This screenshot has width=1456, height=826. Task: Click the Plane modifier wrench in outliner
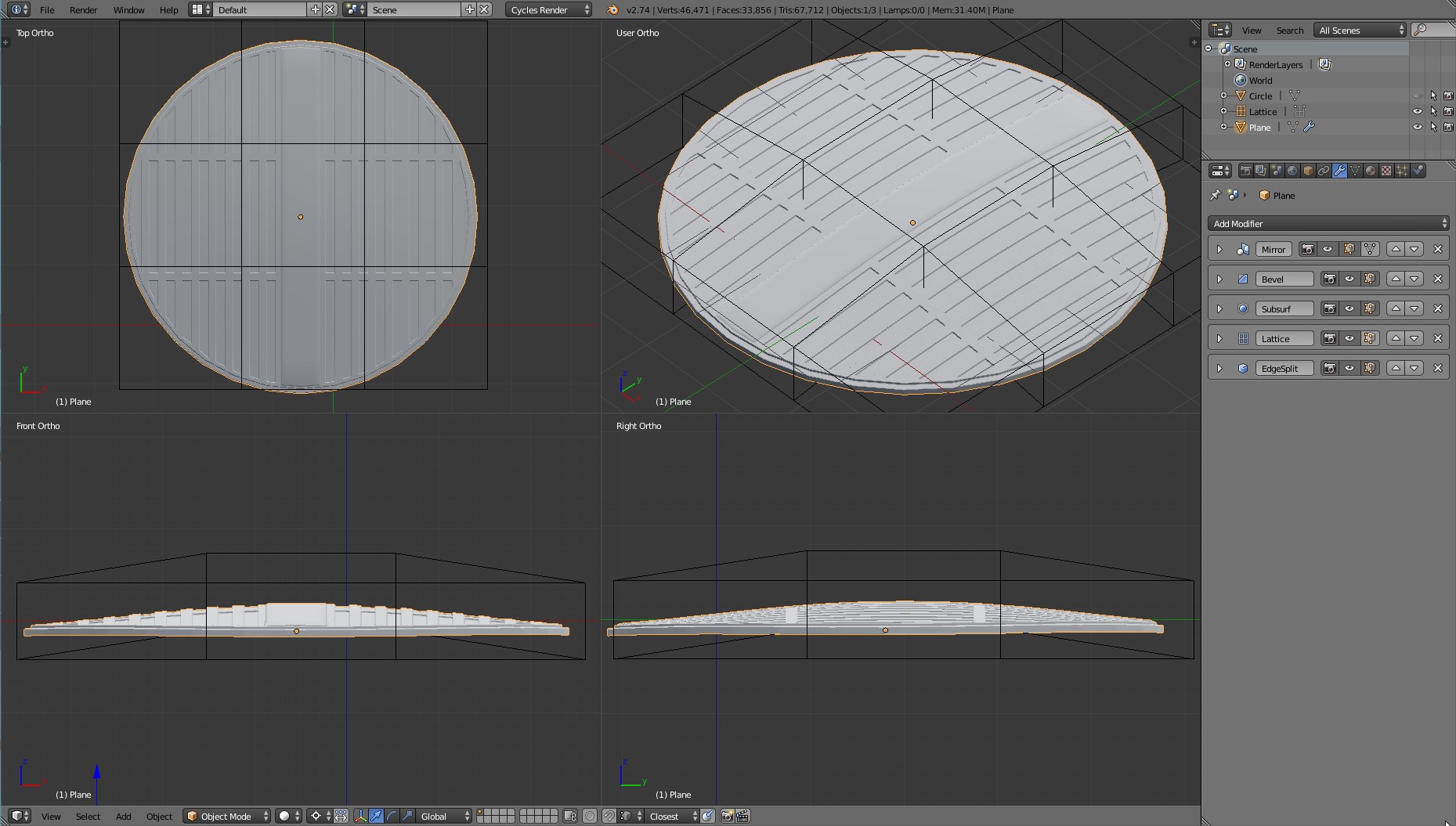[1309, 127]
